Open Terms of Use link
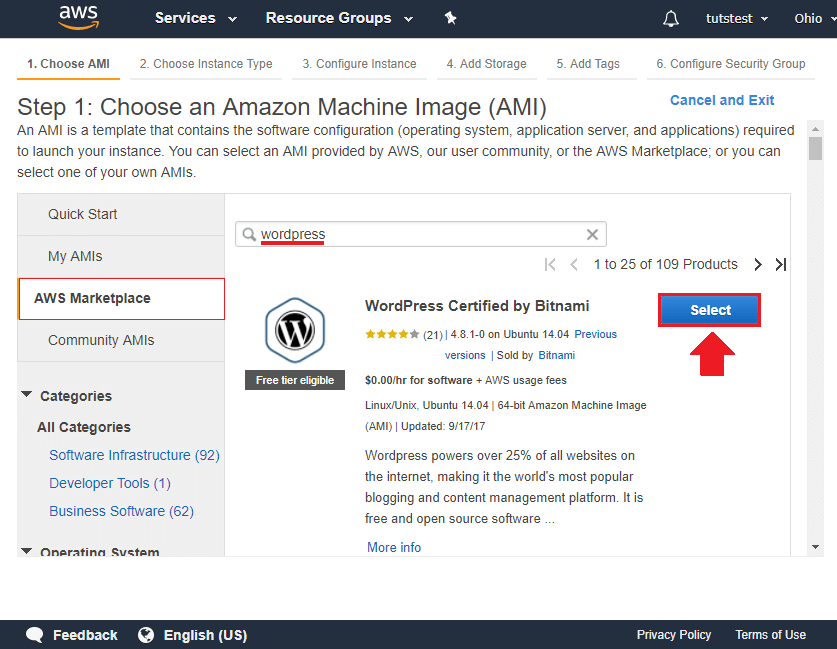The image size is (837, 649). 770,635
